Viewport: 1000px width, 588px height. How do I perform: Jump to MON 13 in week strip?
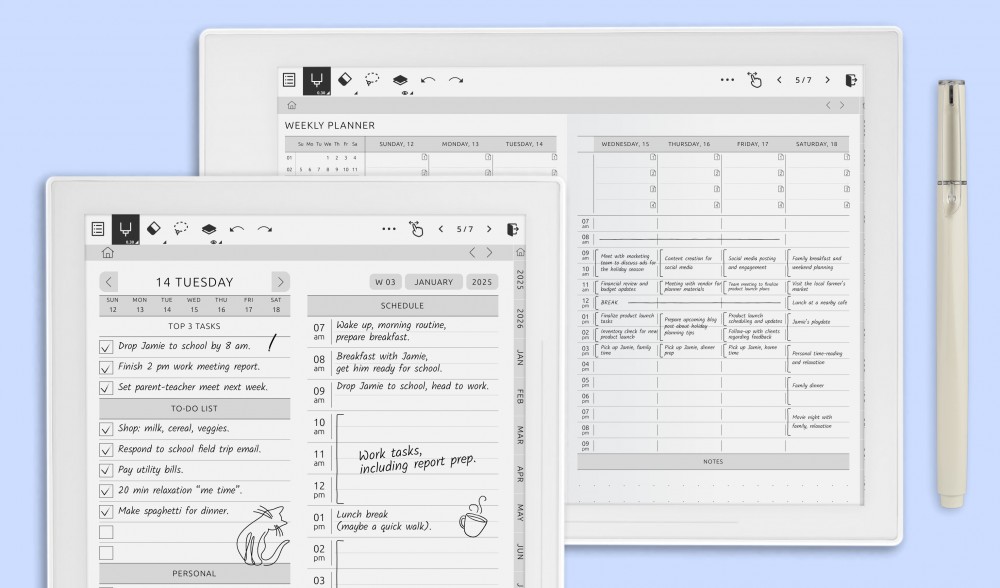[x=140, y=305]
